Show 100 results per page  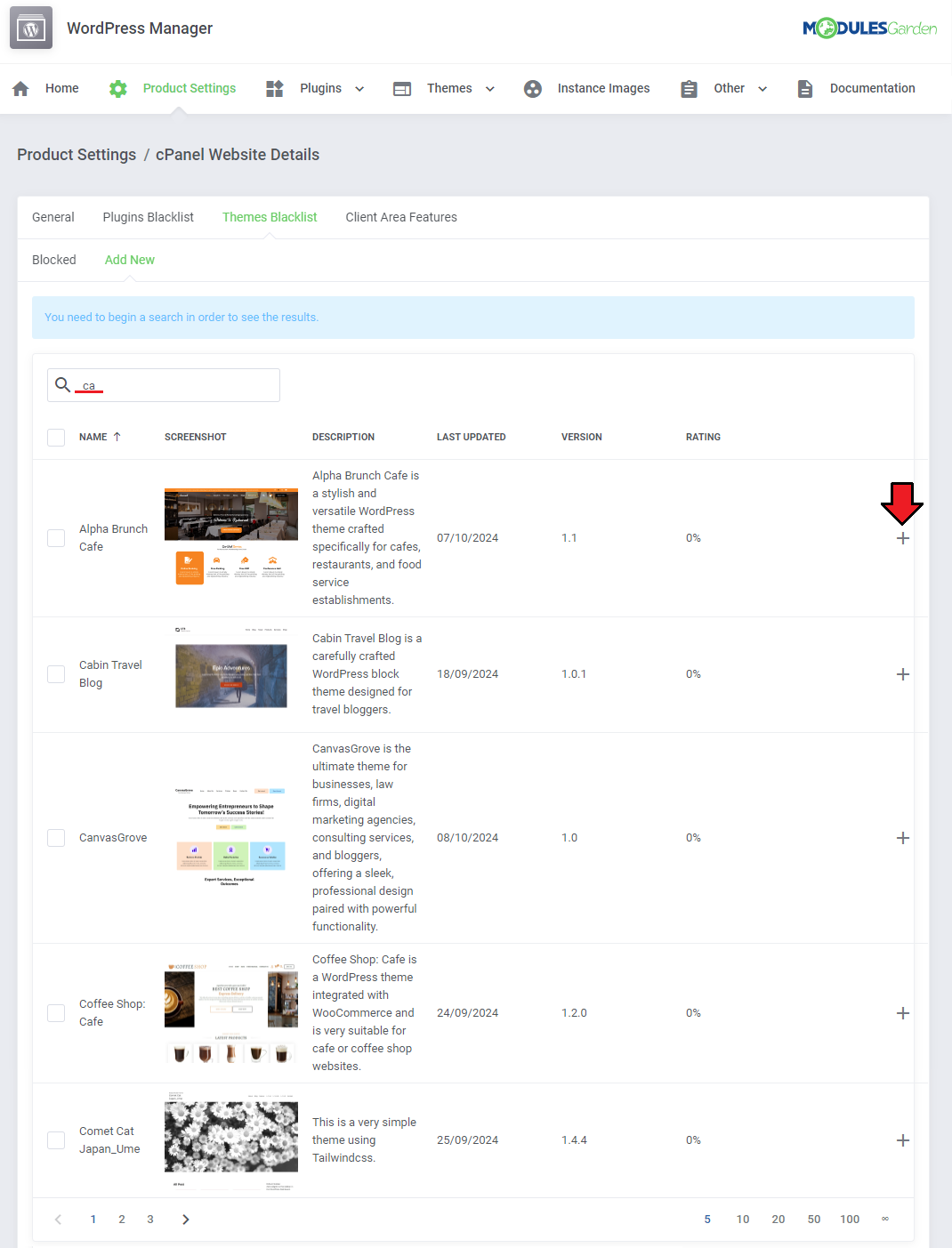tap(850, 1220)
